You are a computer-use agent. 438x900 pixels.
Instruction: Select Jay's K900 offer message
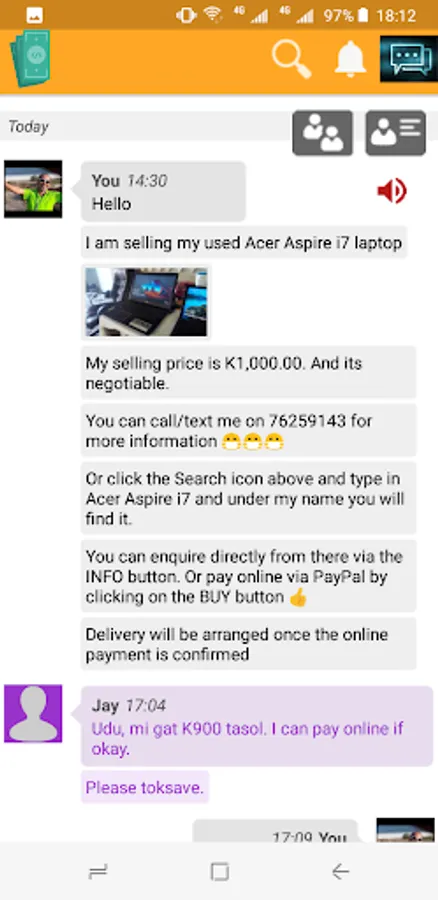point(257,726)
